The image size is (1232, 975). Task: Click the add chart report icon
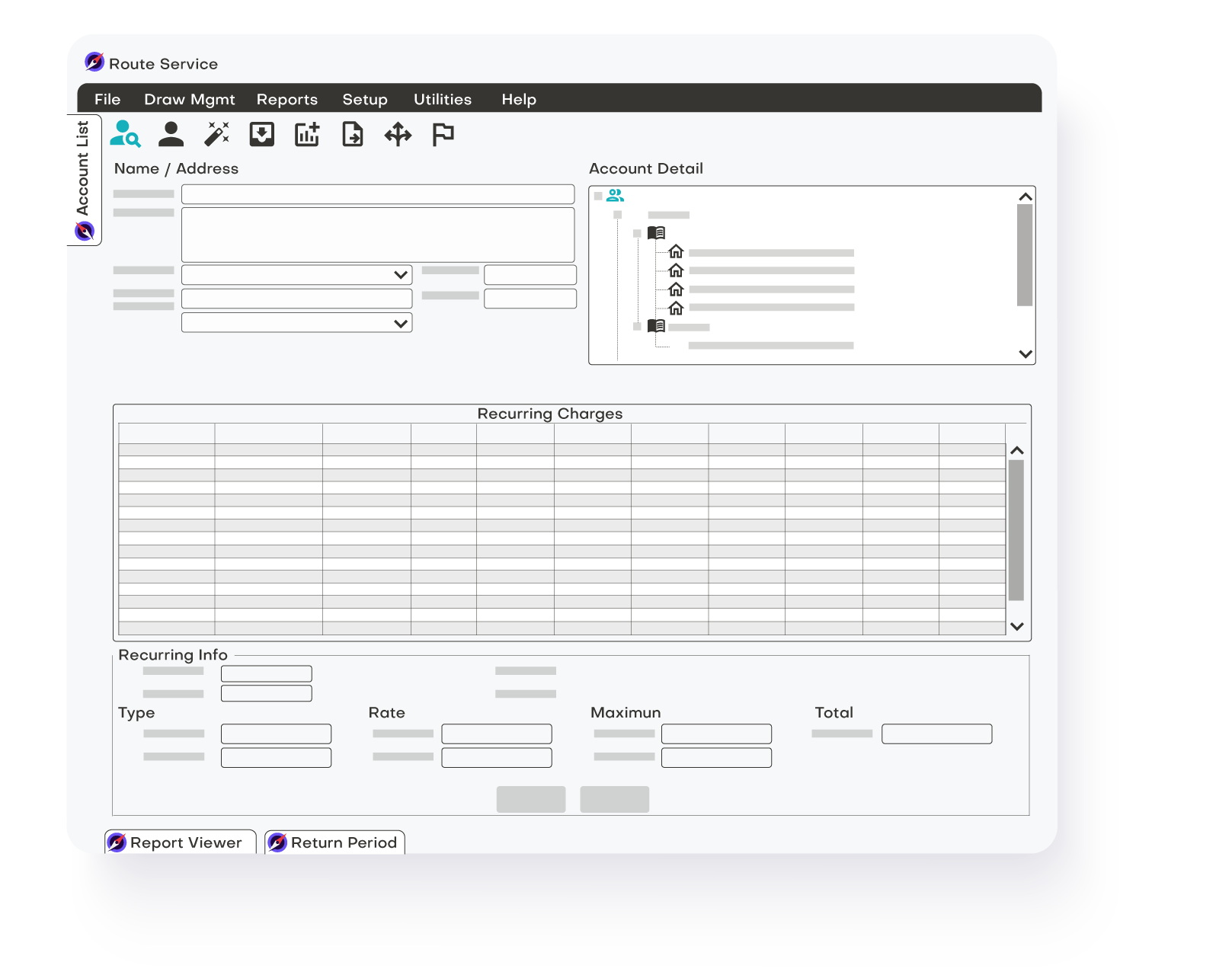307,134
